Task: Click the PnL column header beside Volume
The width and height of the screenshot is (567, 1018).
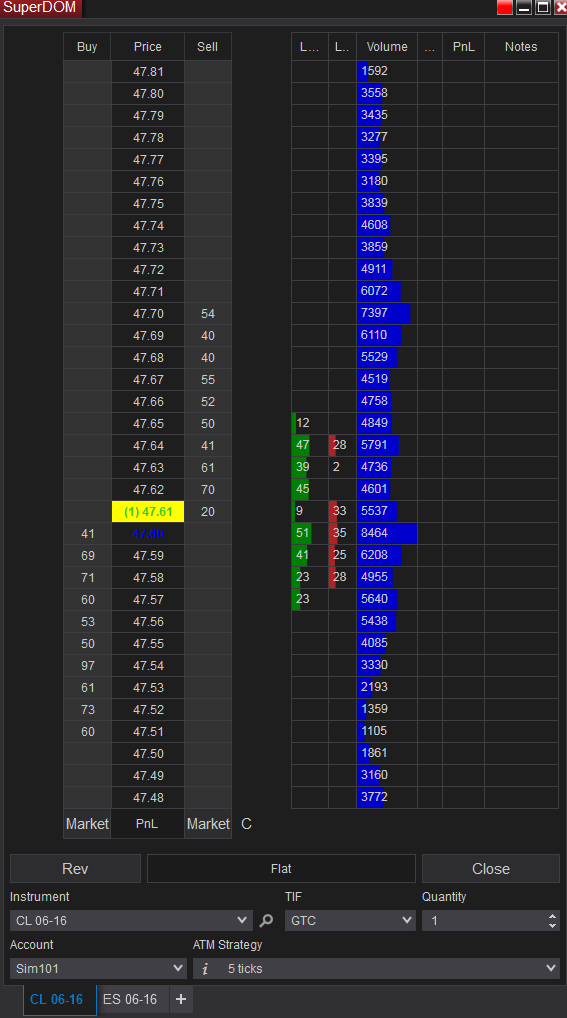Action: pyautogui.click(x=464, y=47)
